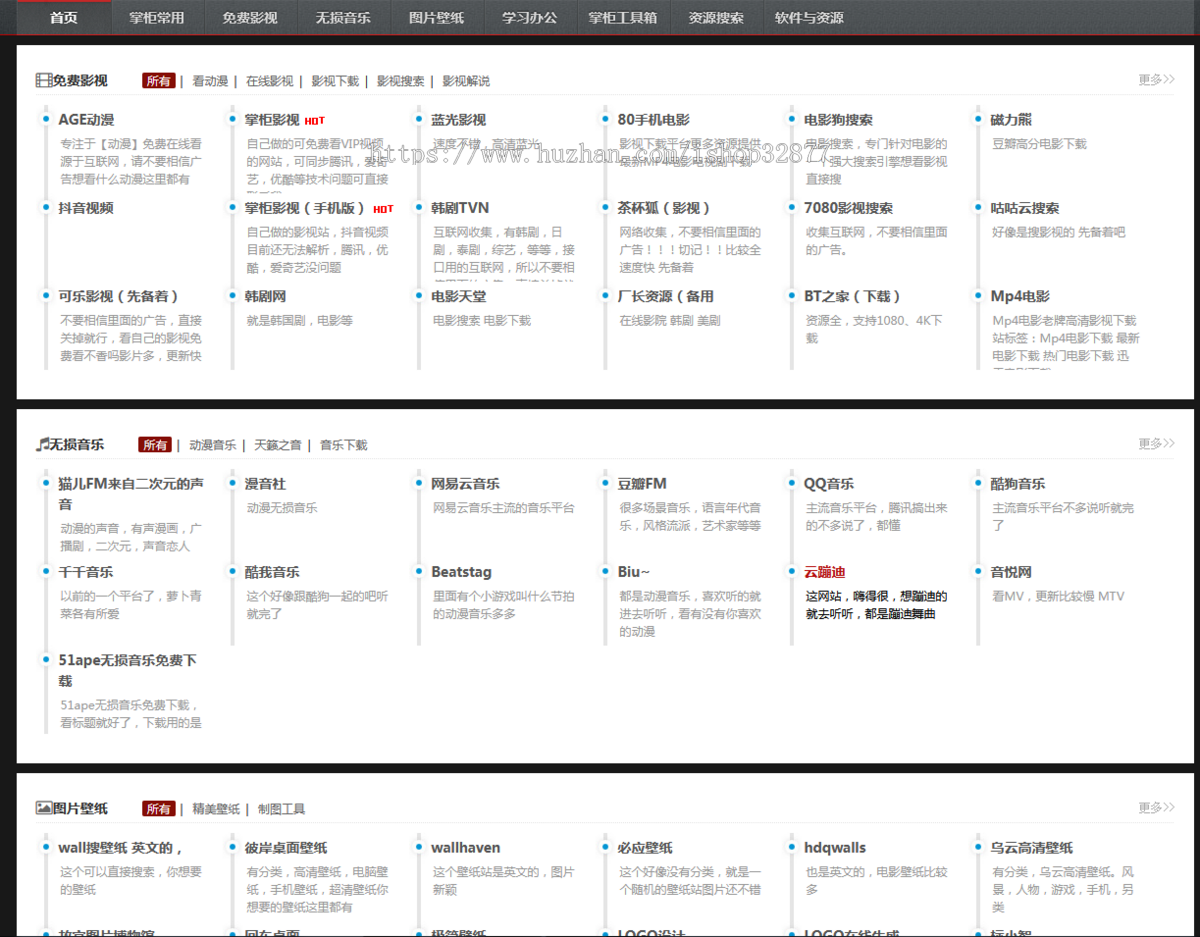The width and height of the screenshot is (1200, 937).
Task: Open the 韩剧TVN link
Action: 460,208
